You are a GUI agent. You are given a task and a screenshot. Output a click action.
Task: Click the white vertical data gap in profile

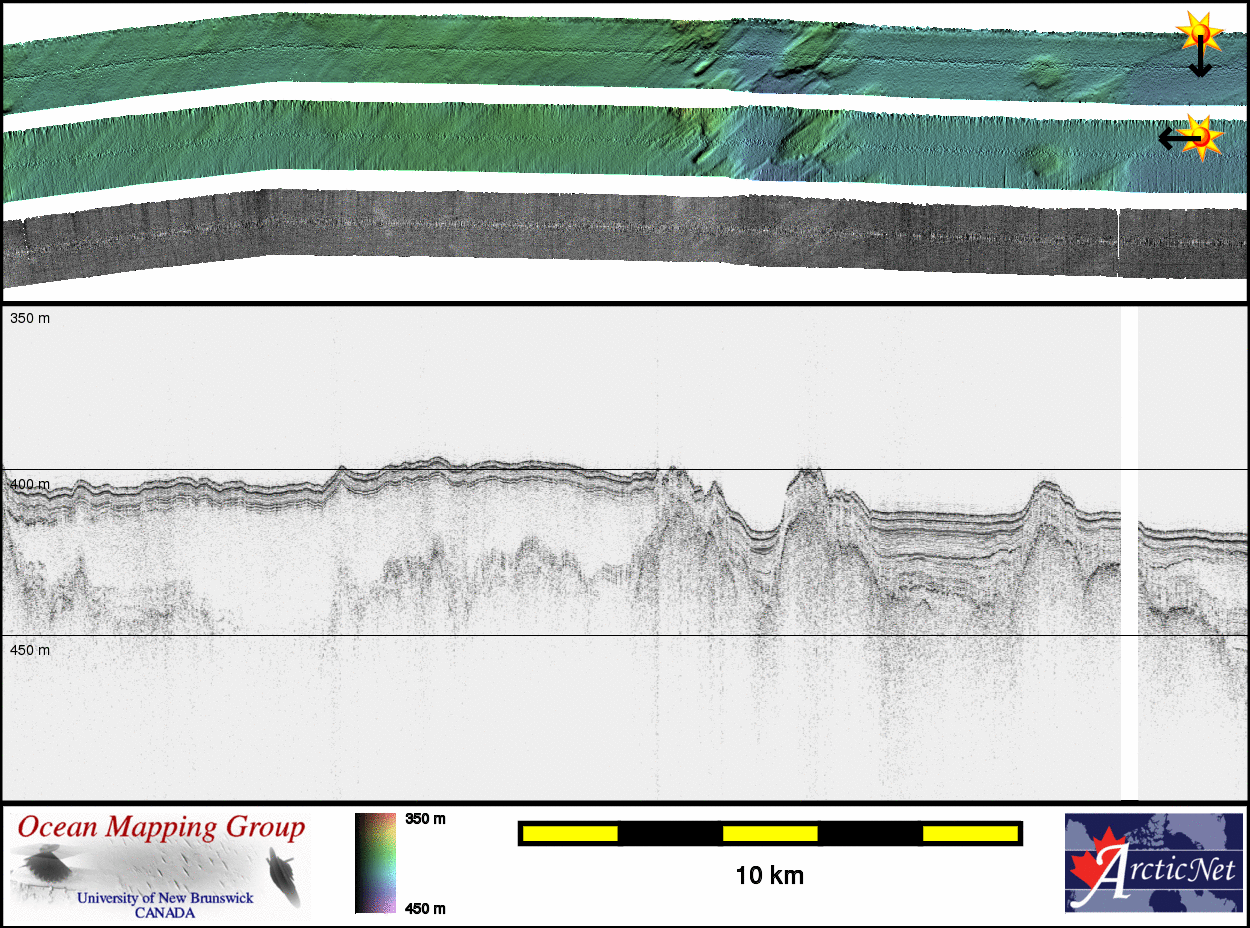(x=1129, y=550)
